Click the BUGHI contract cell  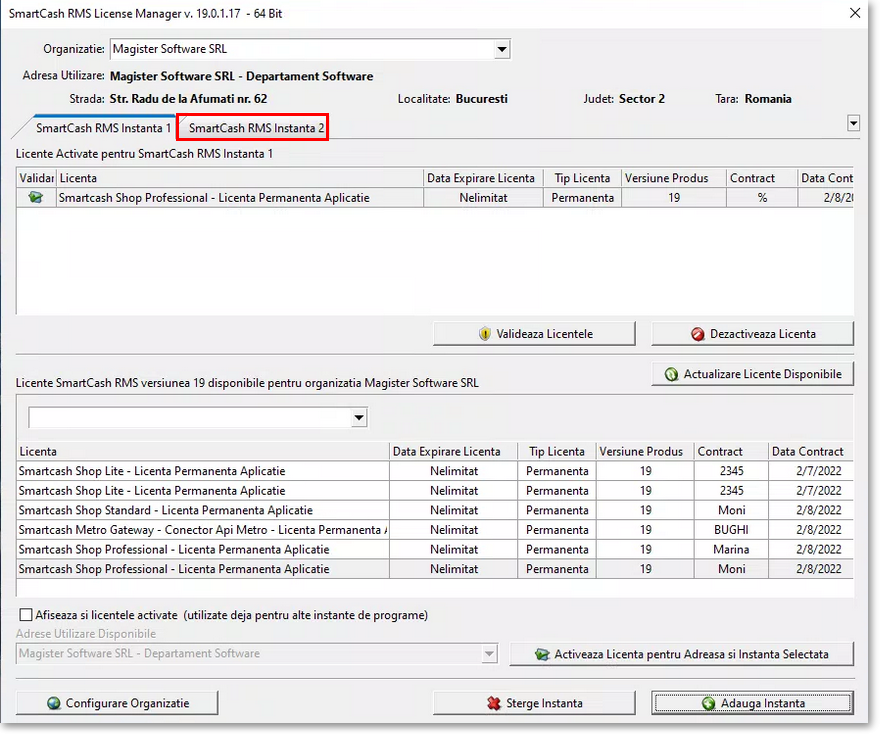[x=731, y=530]
